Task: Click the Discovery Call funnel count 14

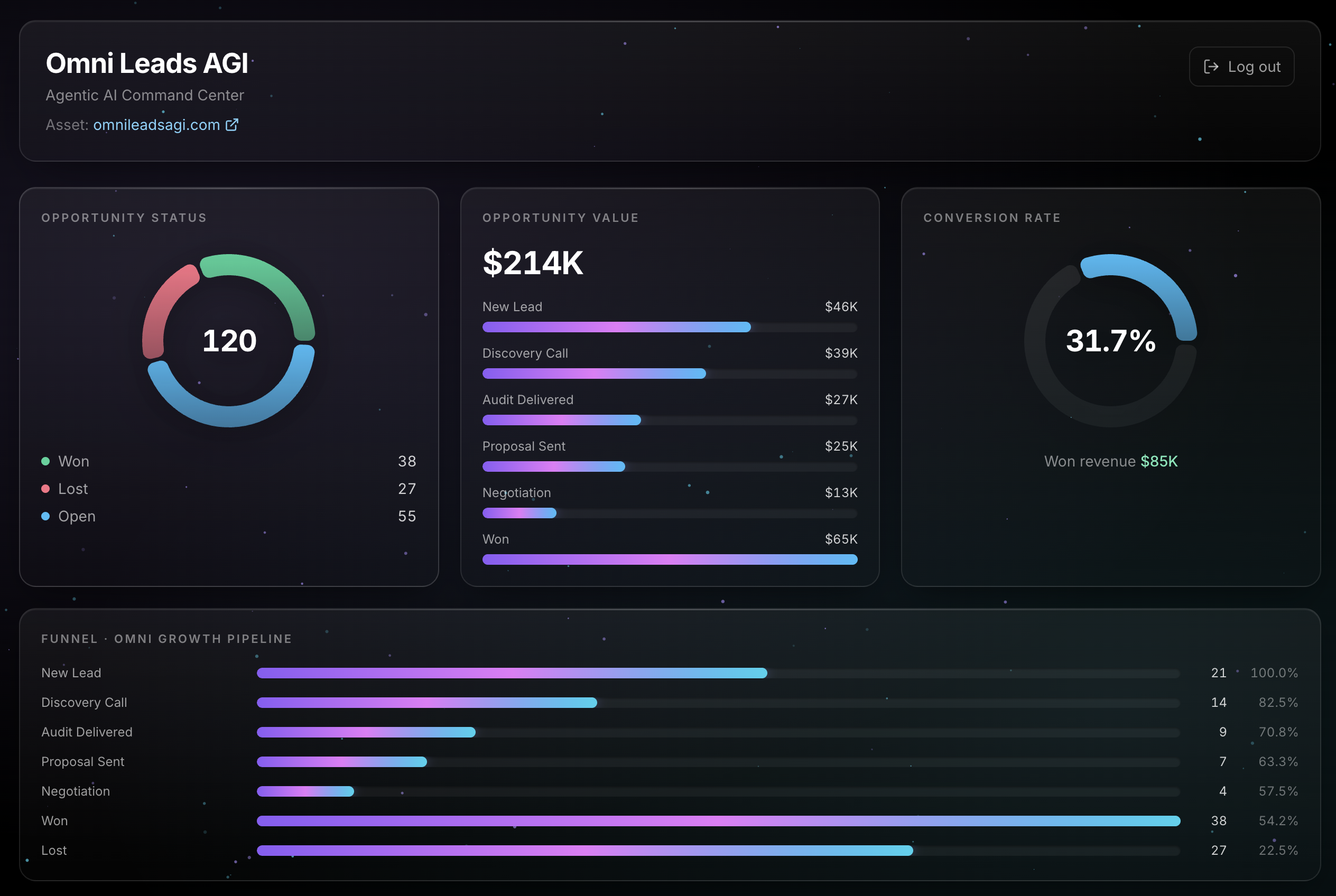Action: (1219, 702)
